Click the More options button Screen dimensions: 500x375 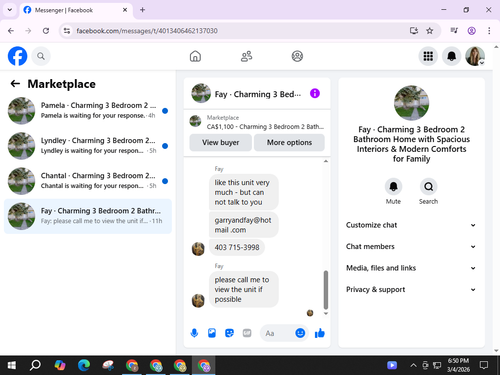click(x=289, y=142)
